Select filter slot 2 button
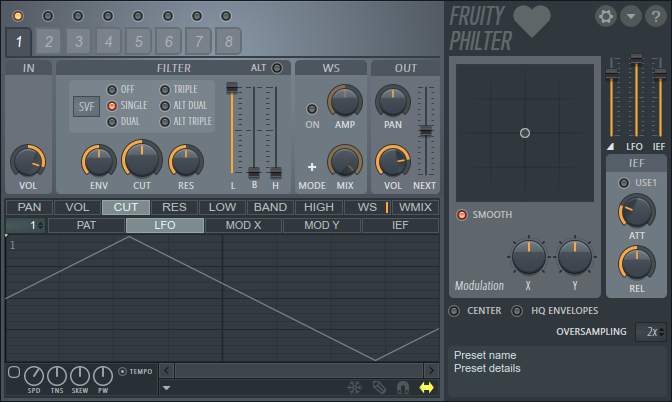 click(x=49, y=42)
